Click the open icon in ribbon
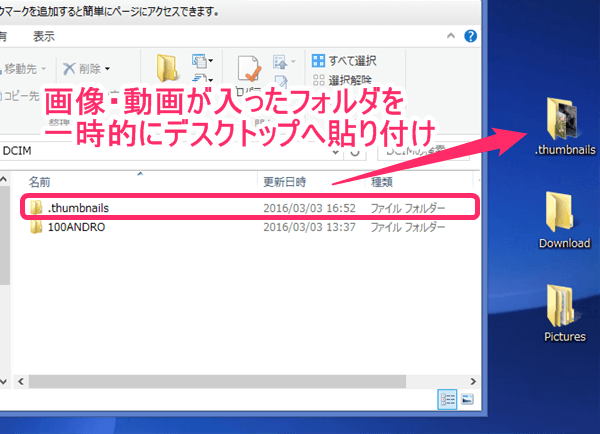This screenshot has width=600, height=434. tap(283, 61)
